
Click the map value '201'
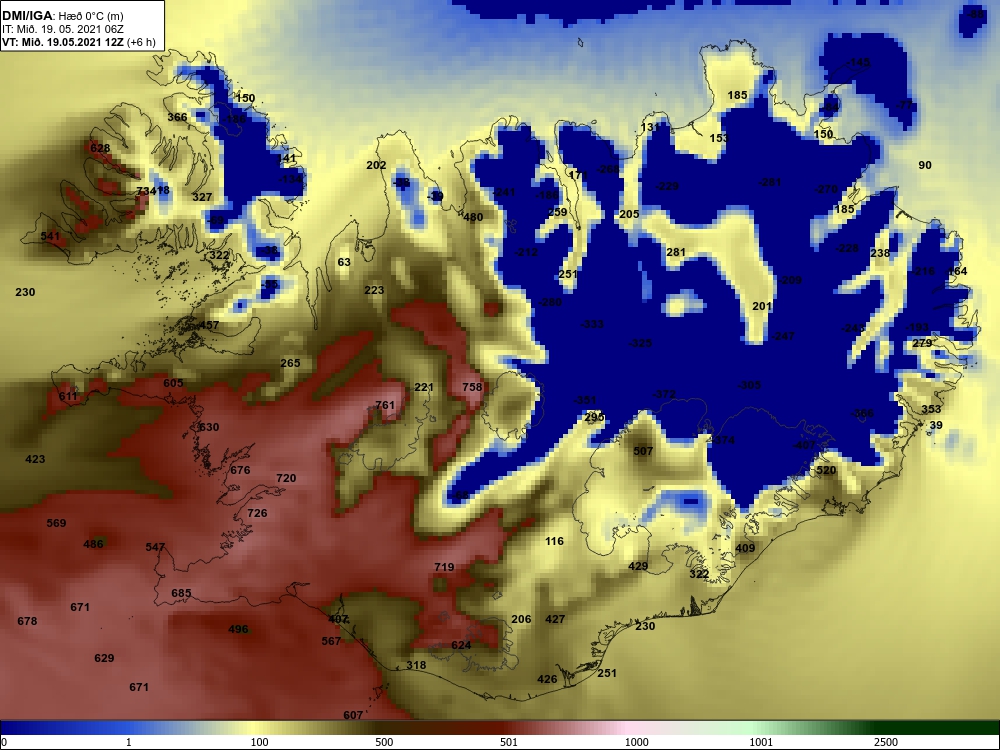[761, 307]
